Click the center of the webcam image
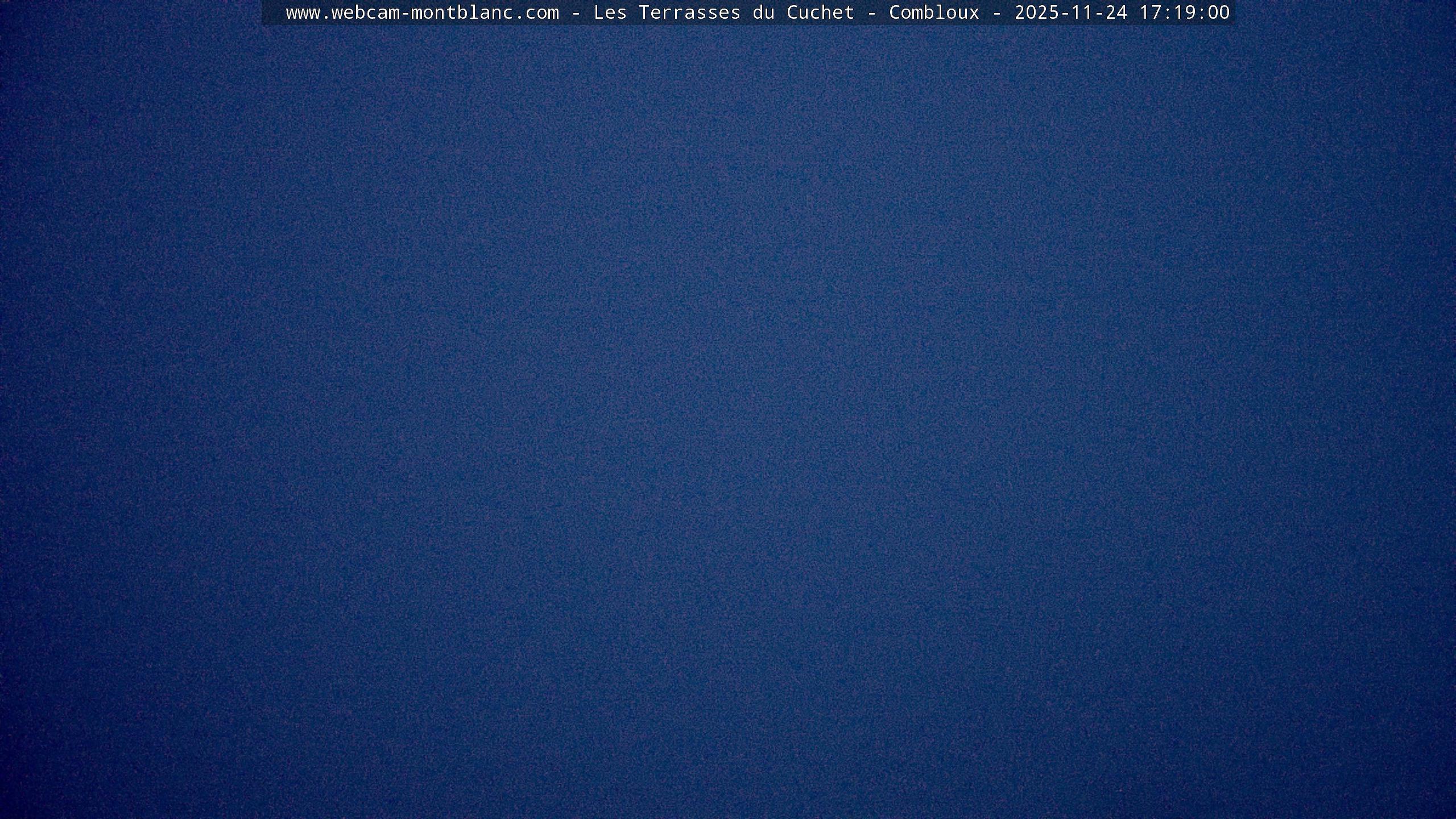The height and width of the screenshot is (819, 1456). (x=728, y=409)
